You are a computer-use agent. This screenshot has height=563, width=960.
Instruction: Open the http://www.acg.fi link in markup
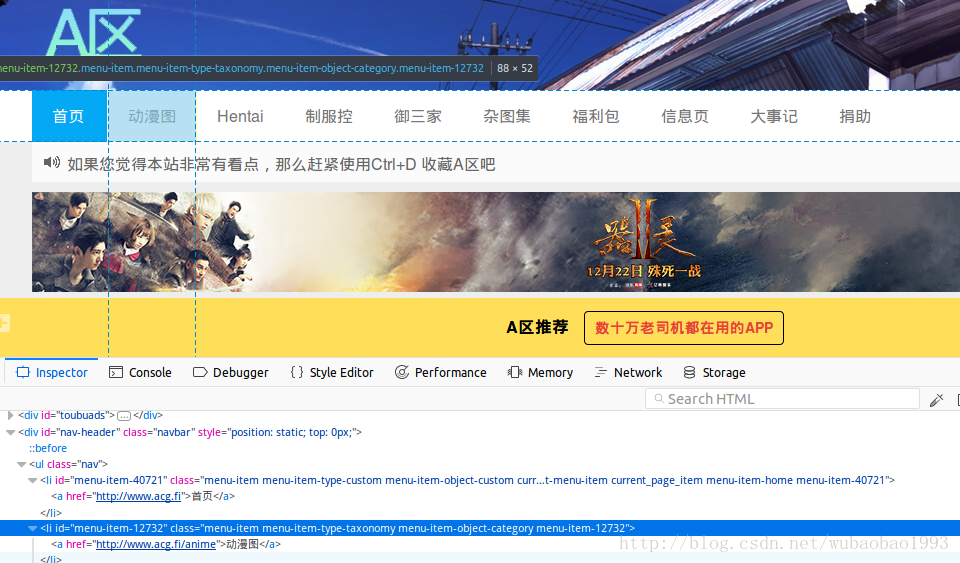pyautogui.click(x=138, y=496)
